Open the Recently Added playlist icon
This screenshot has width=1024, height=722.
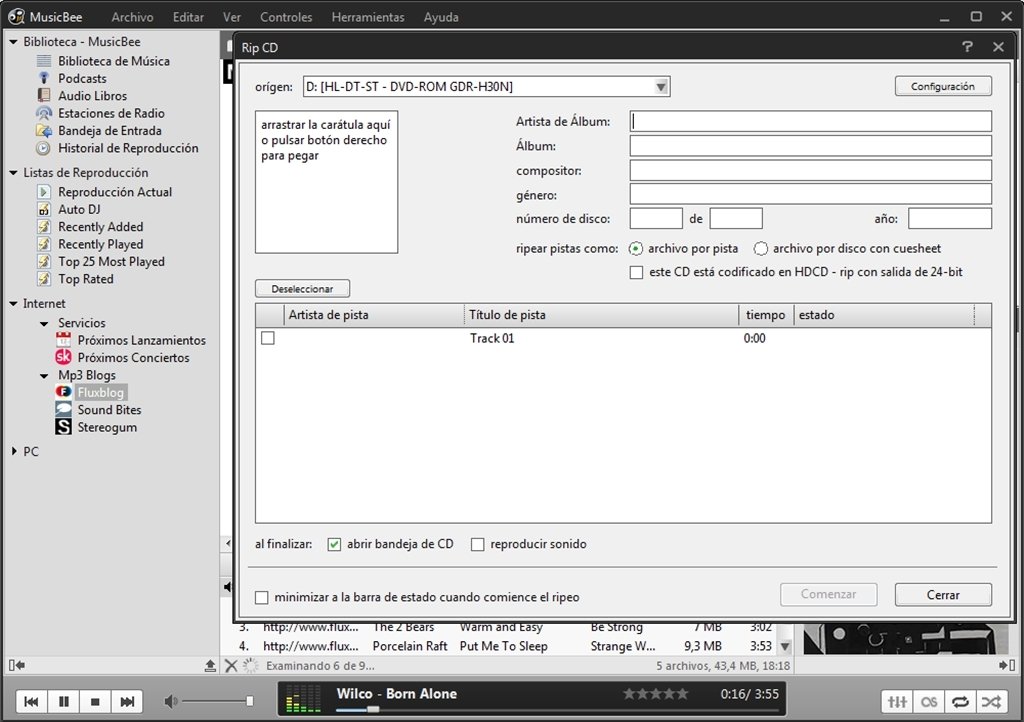[44, 227]
